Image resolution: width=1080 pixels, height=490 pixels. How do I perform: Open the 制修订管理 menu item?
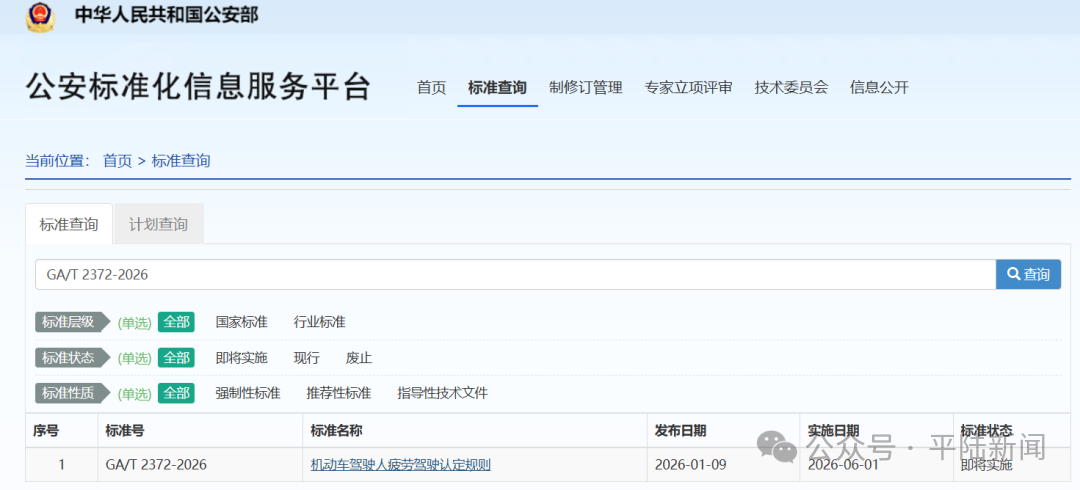(x=585, y=88)
